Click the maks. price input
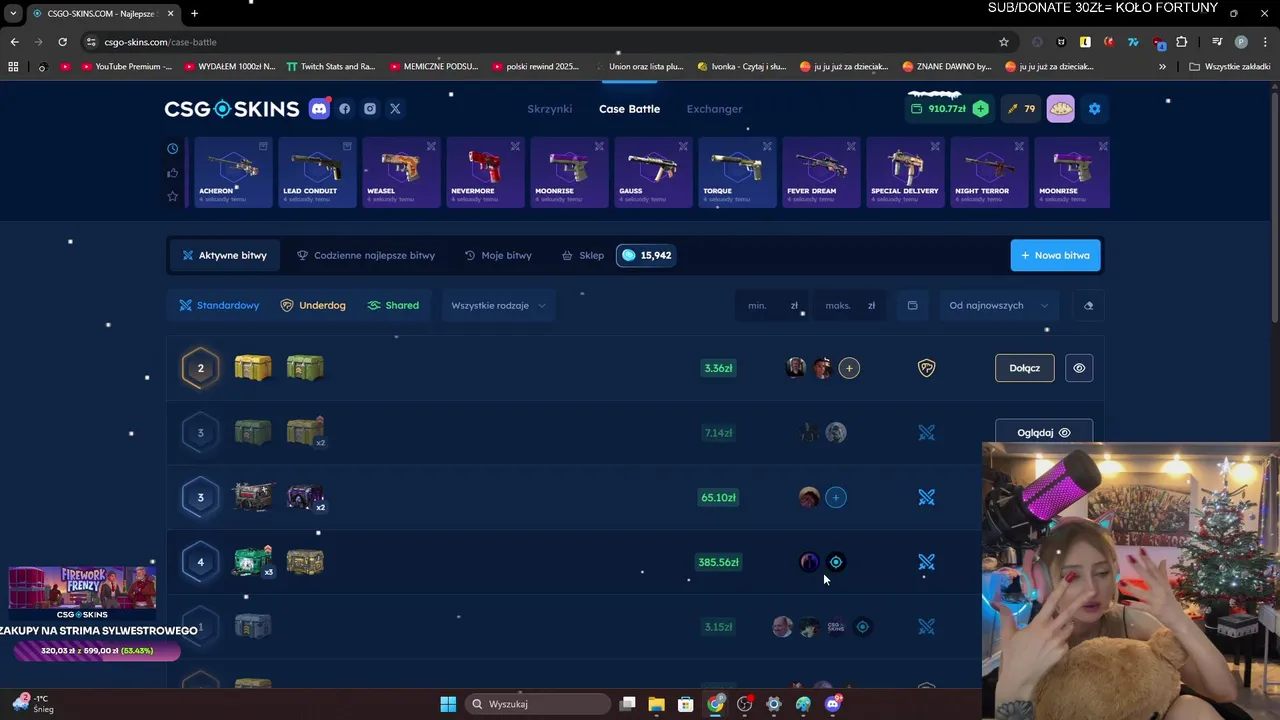Screen dimensions: 1280x720 (849, 305)
